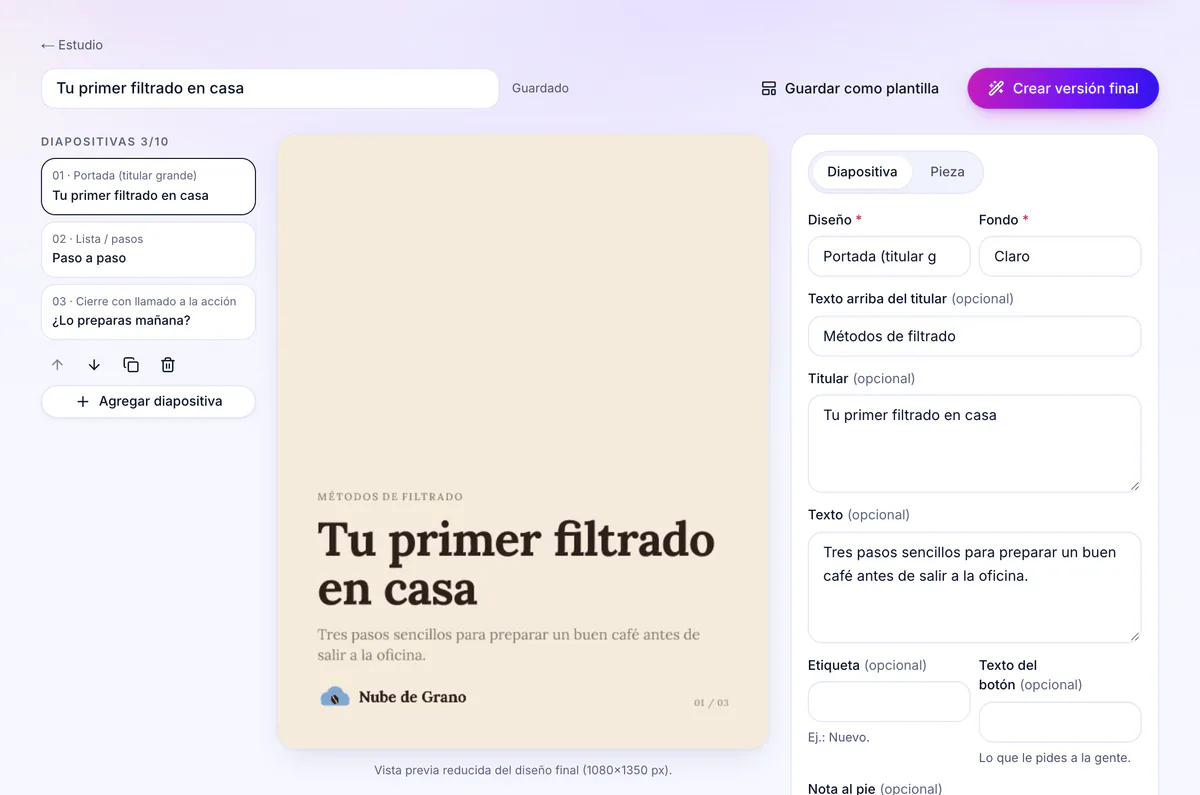Image resolution: width=1200 pixels, height=795 pixels.
Task: Click into the Texto text area
Action: coord(974,587)
